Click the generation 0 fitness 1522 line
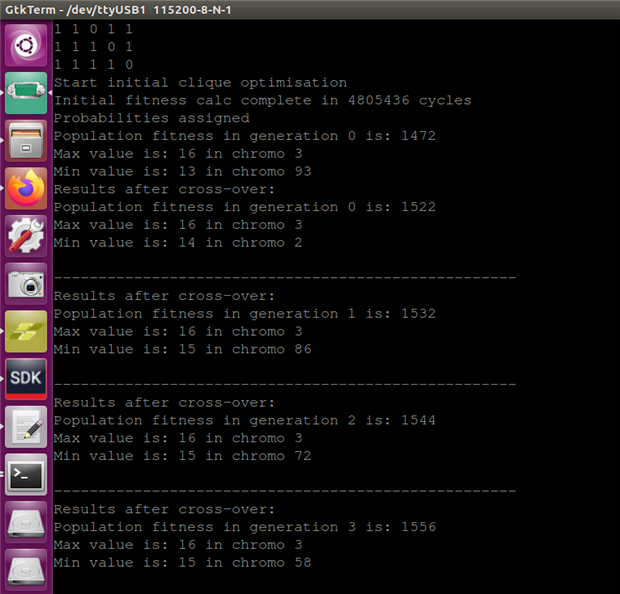The width and height of the screenshot is (620, 594). [x=245, y=207]
